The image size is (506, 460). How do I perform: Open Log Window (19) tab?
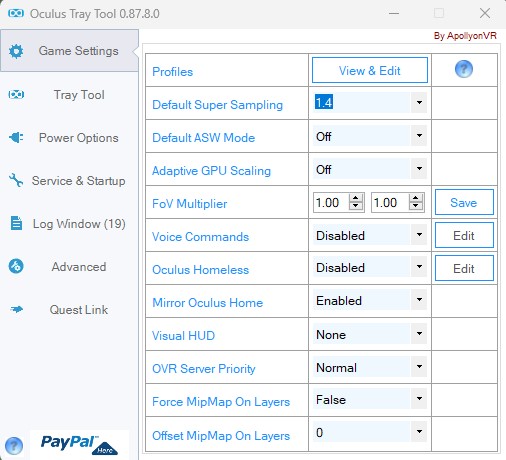tap(69, 224)
